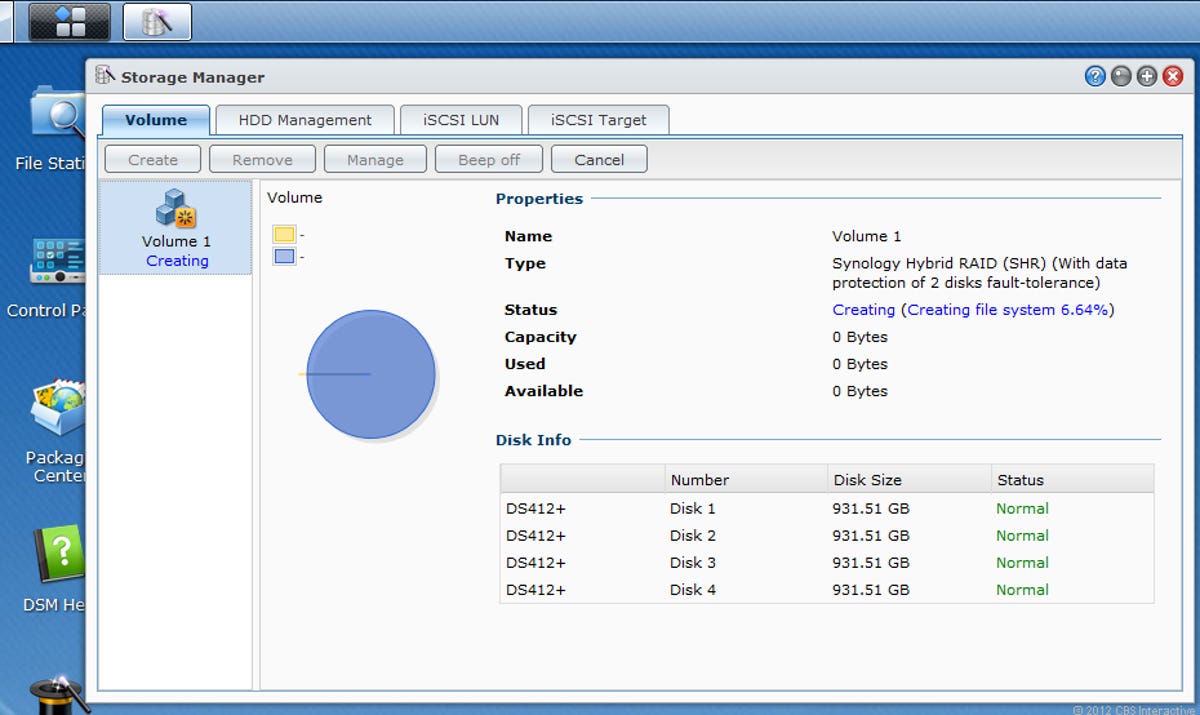This screenshot has height=715, width=1200.
Task: Click the volume usage pie chart
Action: (x=371, y=374)
